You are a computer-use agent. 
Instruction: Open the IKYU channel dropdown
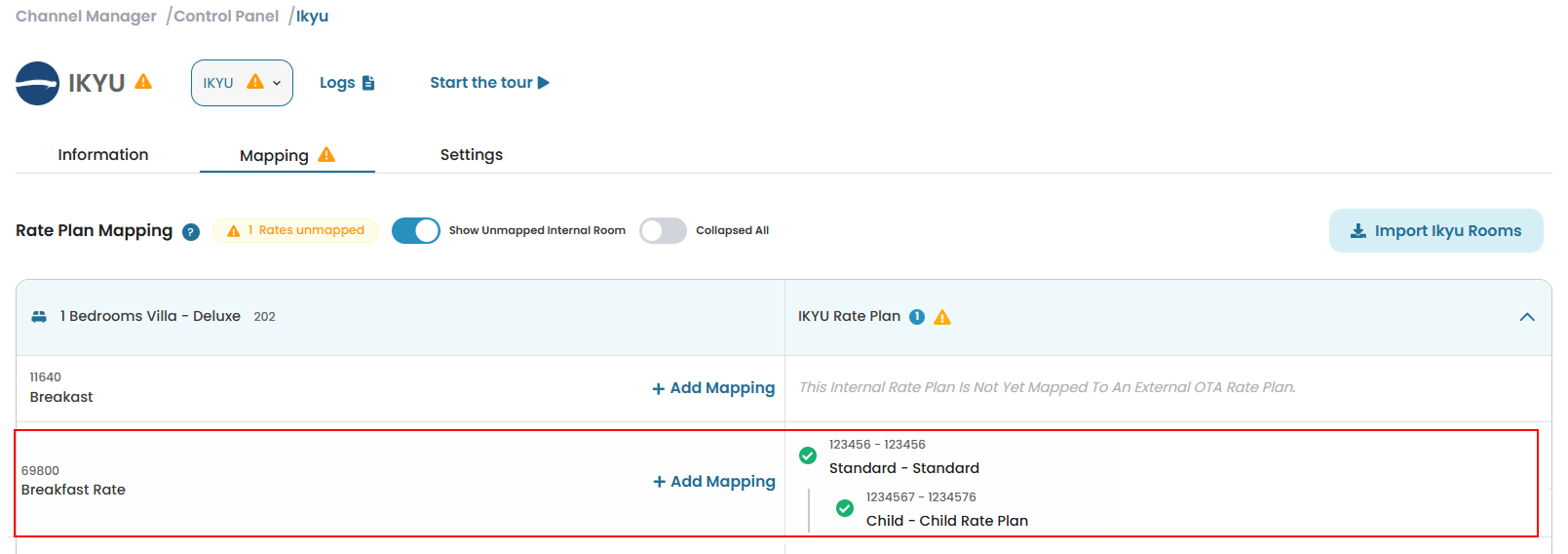tap(242, 83)
